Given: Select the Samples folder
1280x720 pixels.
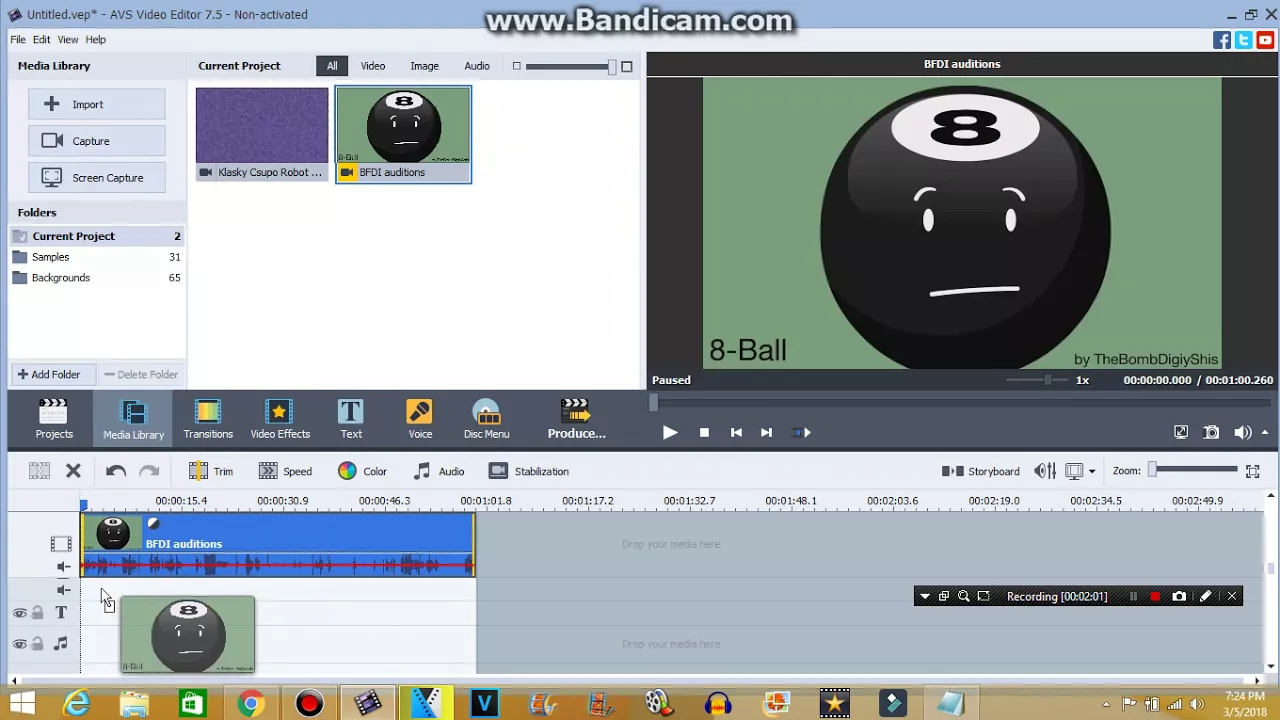Looking at the screenshot, I should click(97, 257).
